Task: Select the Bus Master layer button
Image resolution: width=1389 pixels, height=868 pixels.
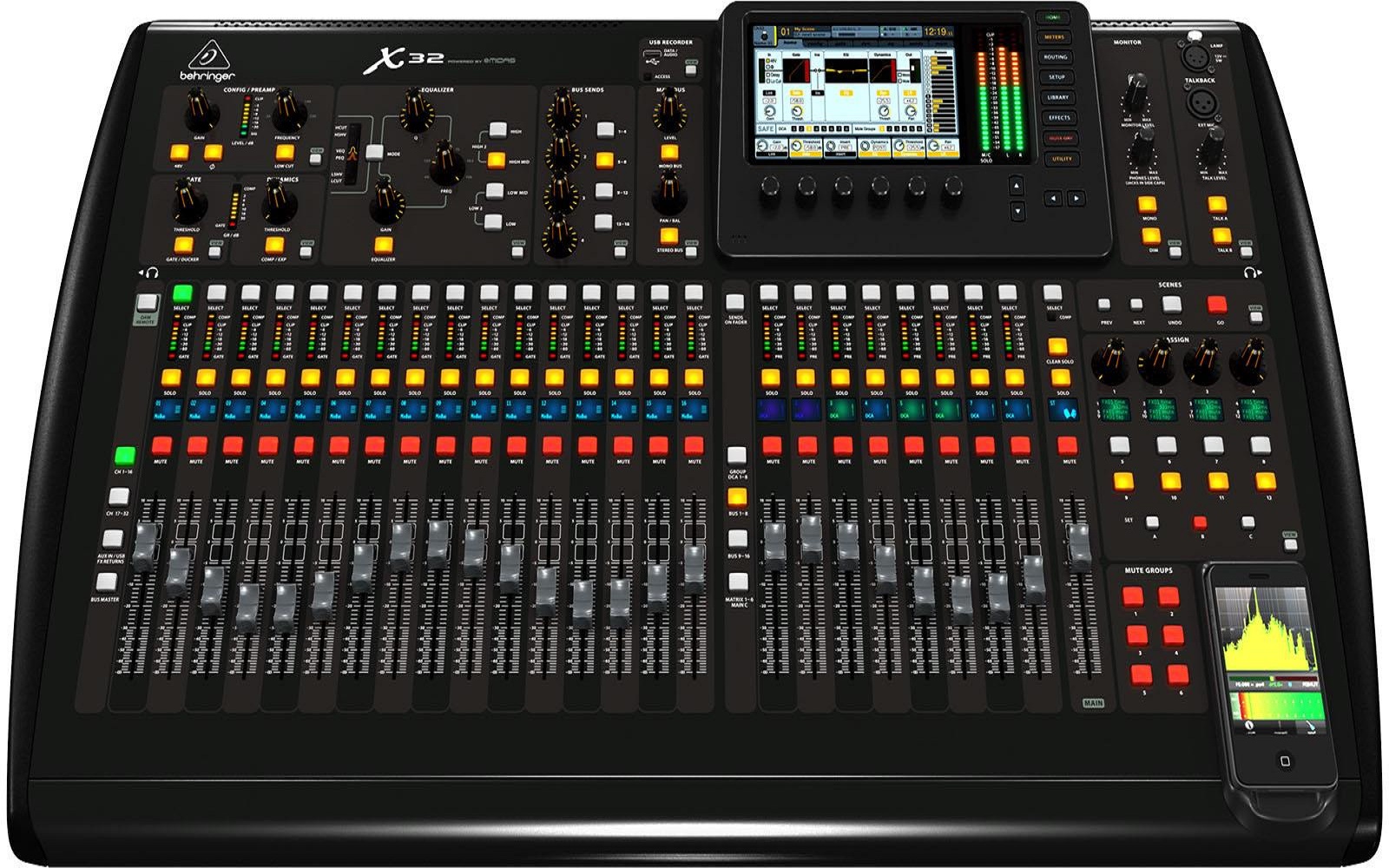Action: [x=106, y=582]
